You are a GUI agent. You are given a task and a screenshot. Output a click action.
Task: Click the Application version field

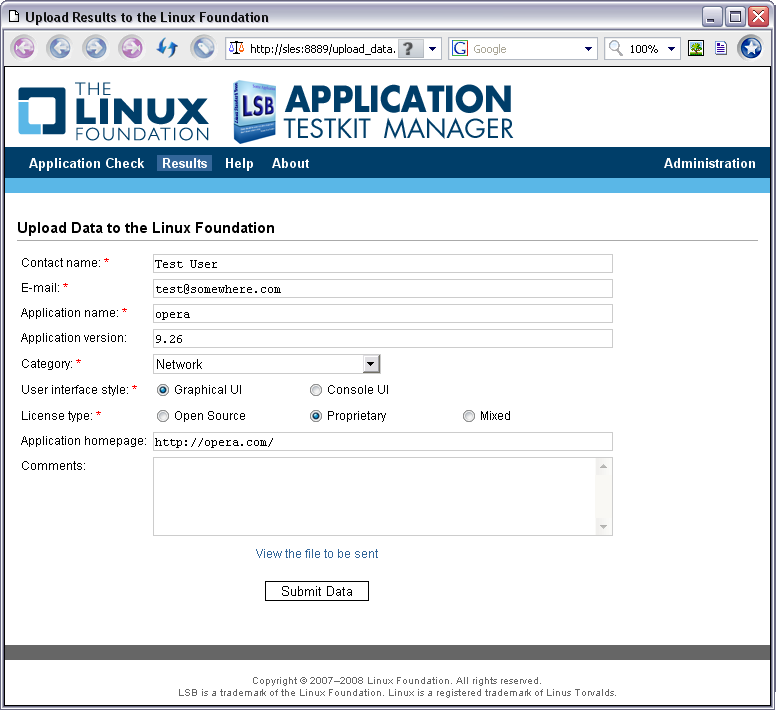coord(383,338)
